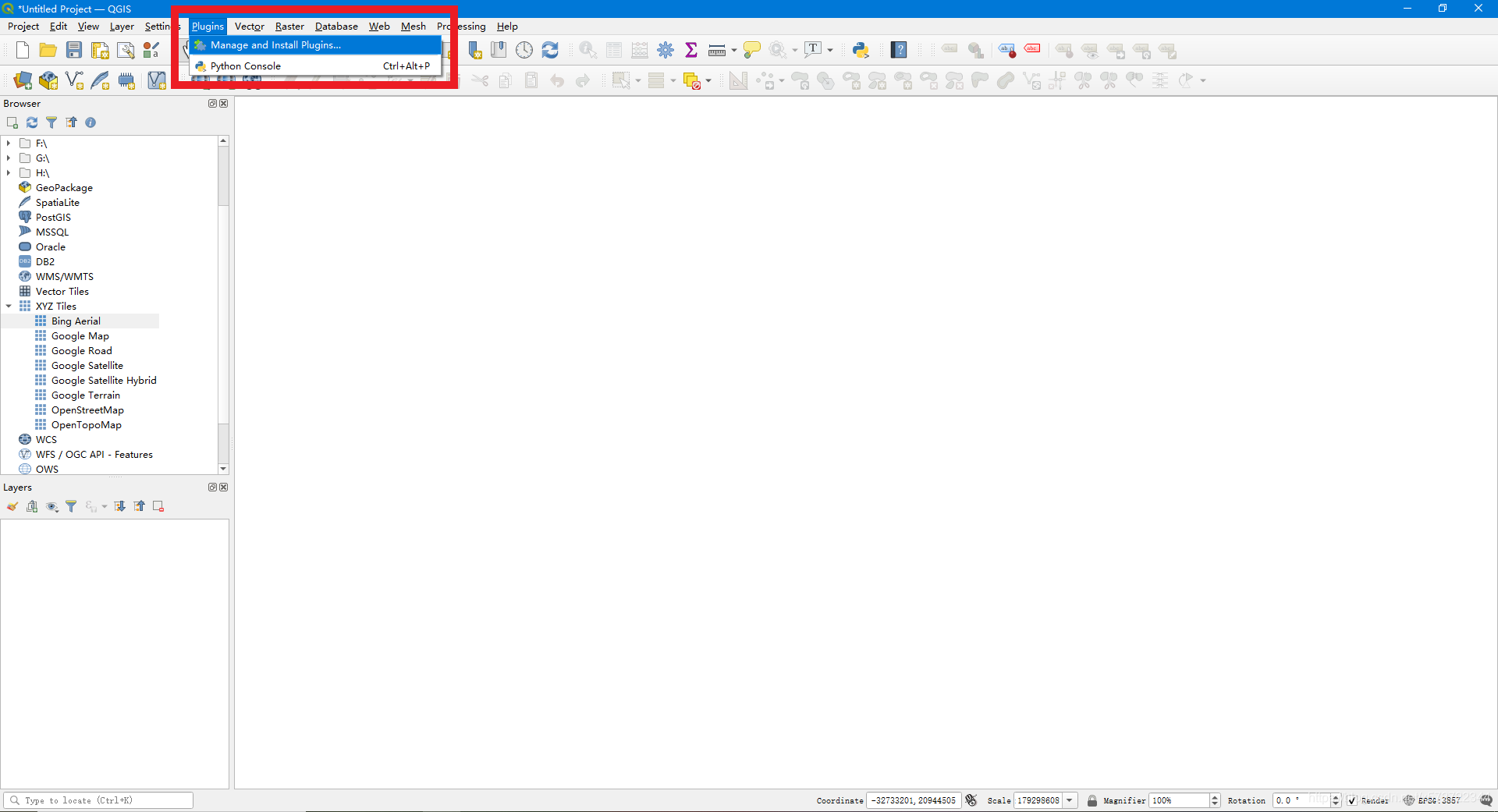Select the WMS/WMTS browser entry

65,277
